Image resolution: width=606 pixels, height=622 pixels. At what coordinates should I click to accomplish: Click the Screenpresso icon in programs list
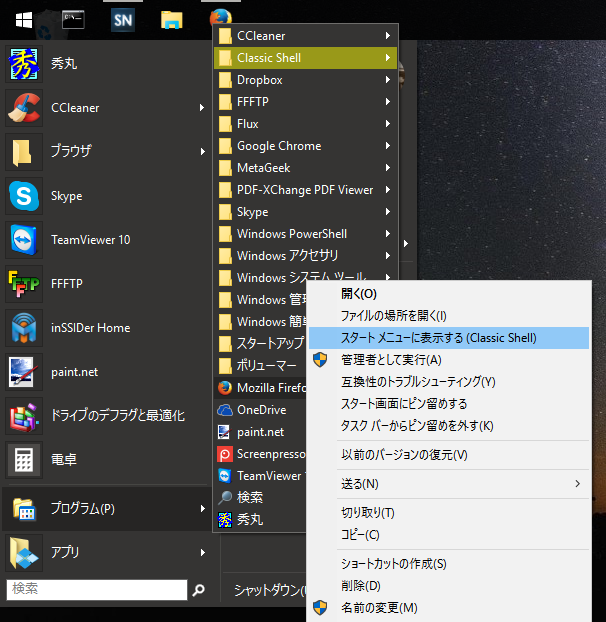click(225, 454)
